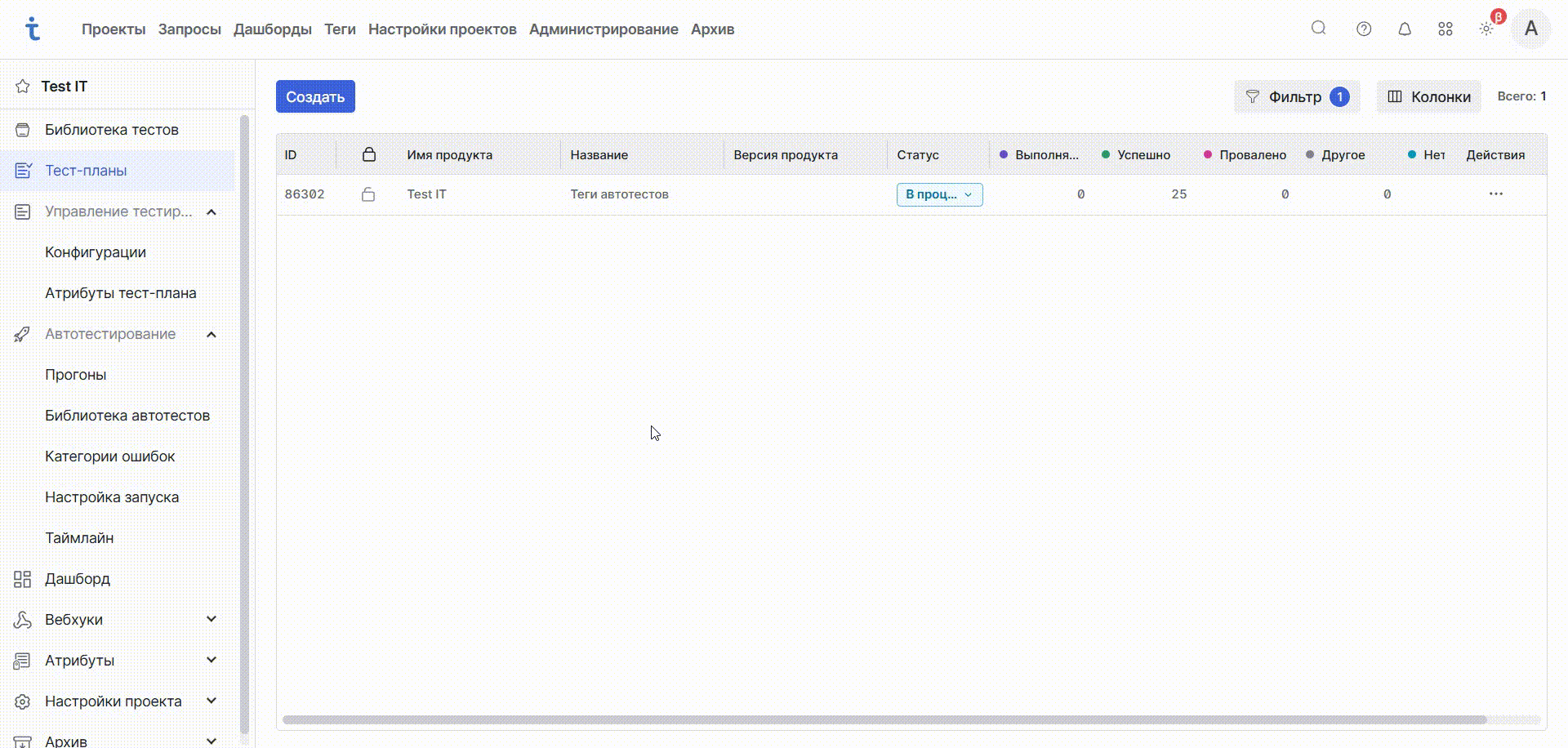Sort by Имя продукта column header
The width and height of the screenshot is (1568, 748).
(x=450, y=155)
